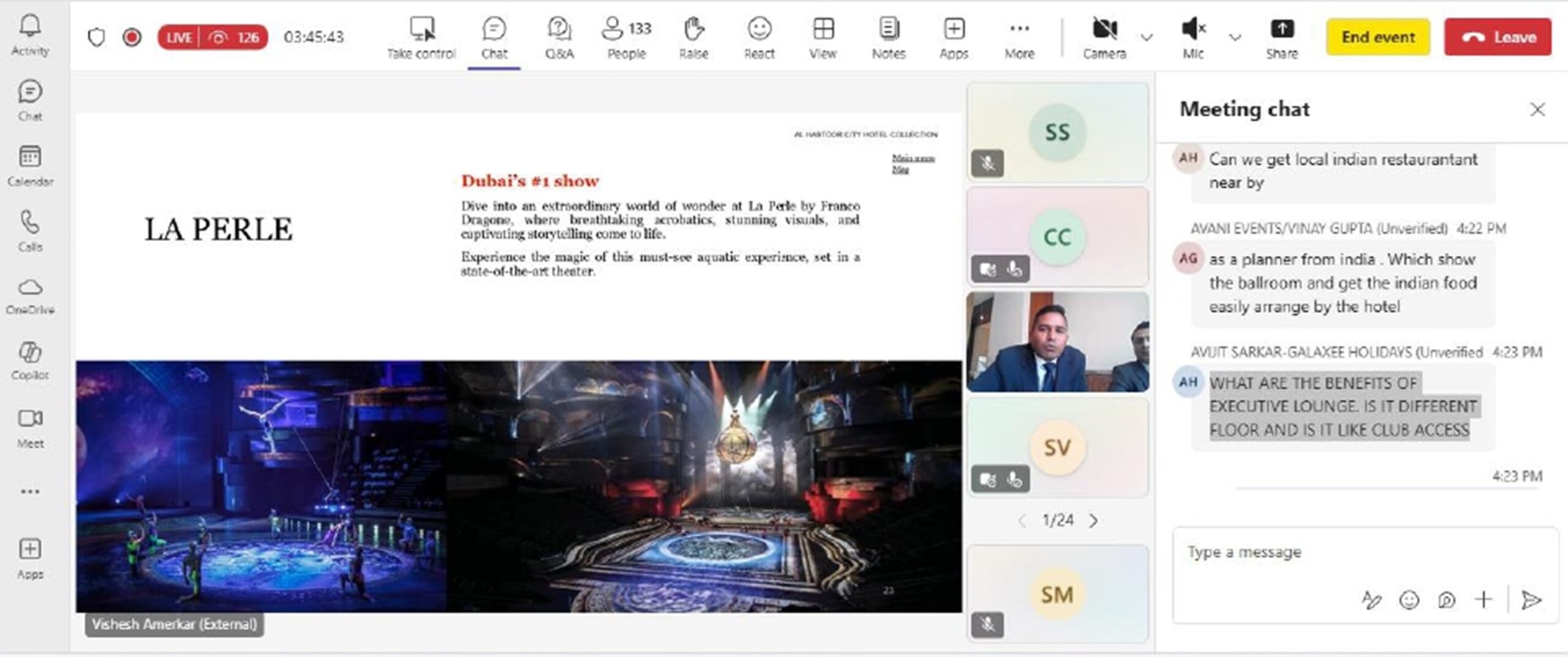
Task: Open the meeting toolbar Apps button
Action: 954,38
